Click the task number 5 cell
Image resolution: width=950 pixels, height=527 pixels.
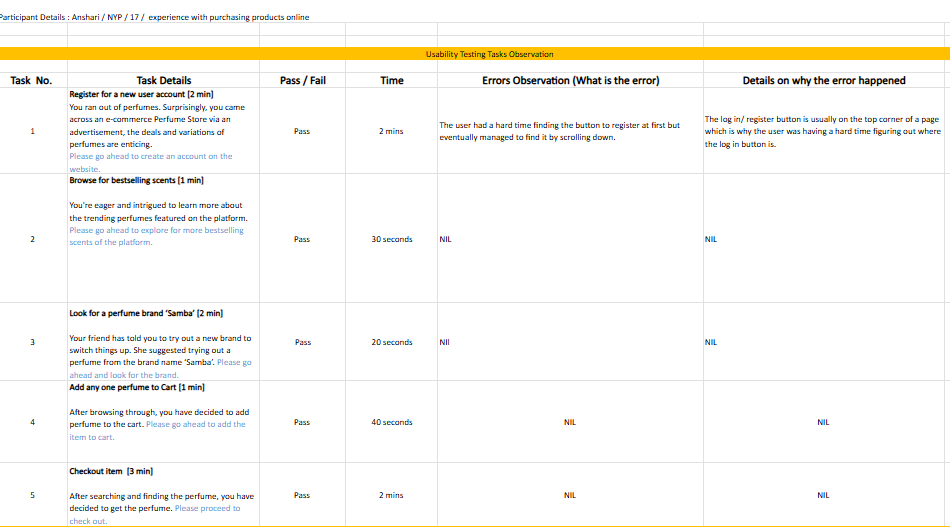pos(33,495)
